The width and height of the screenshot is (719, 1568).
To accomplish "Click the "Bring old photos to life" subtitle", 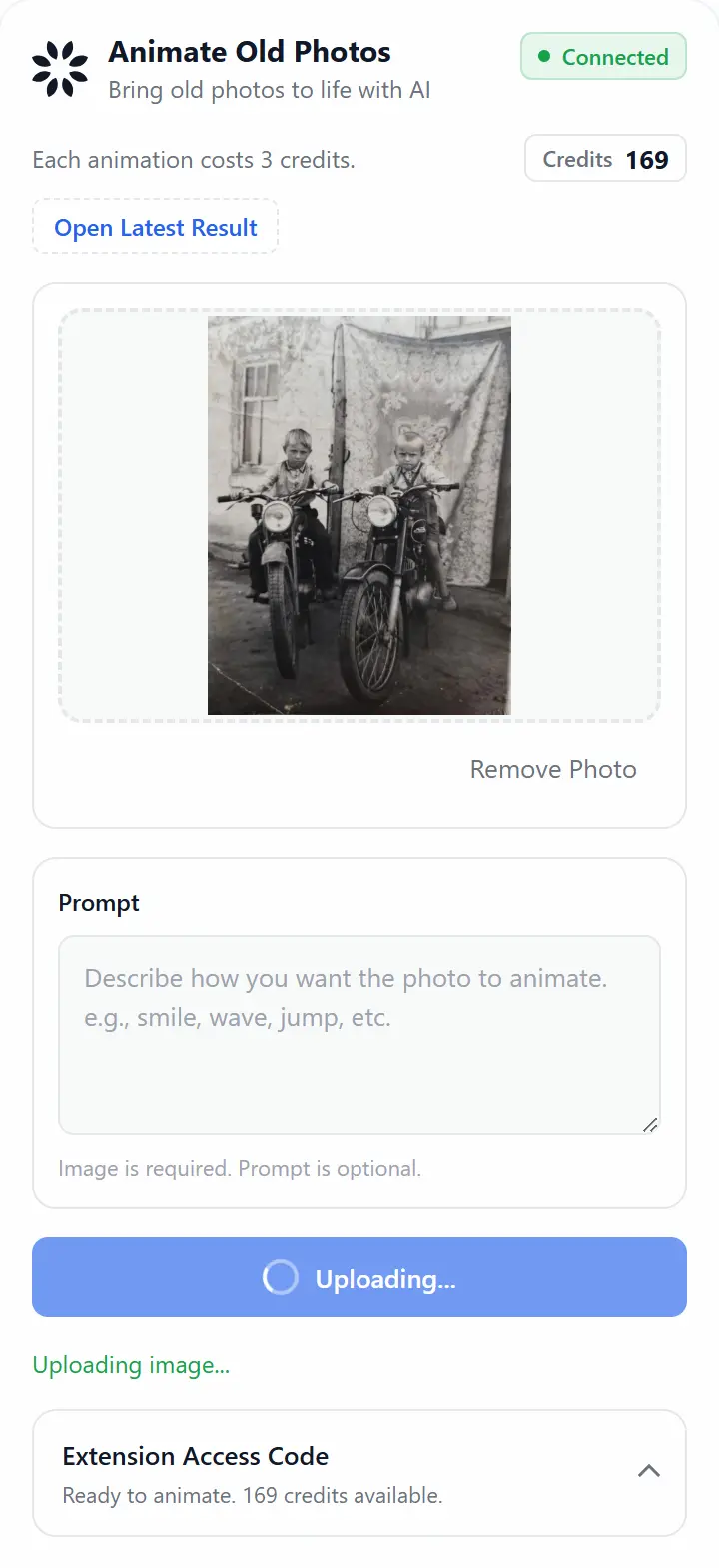I will 270,90.
